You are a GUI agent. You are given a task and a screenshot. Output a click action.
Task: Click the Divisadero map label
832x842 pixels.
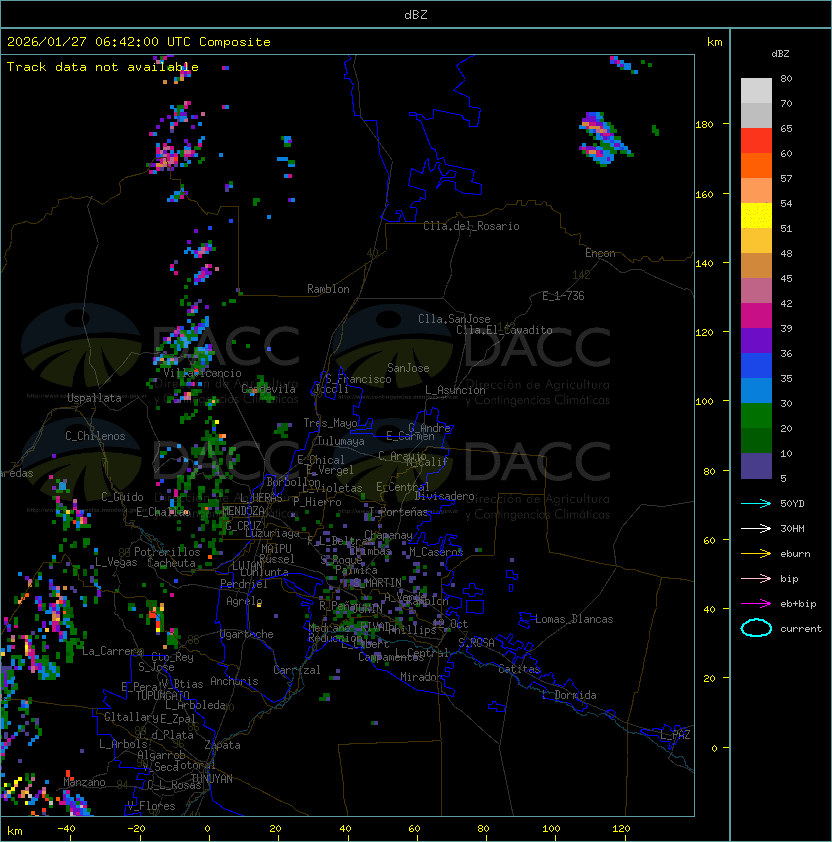click(445, 496)
